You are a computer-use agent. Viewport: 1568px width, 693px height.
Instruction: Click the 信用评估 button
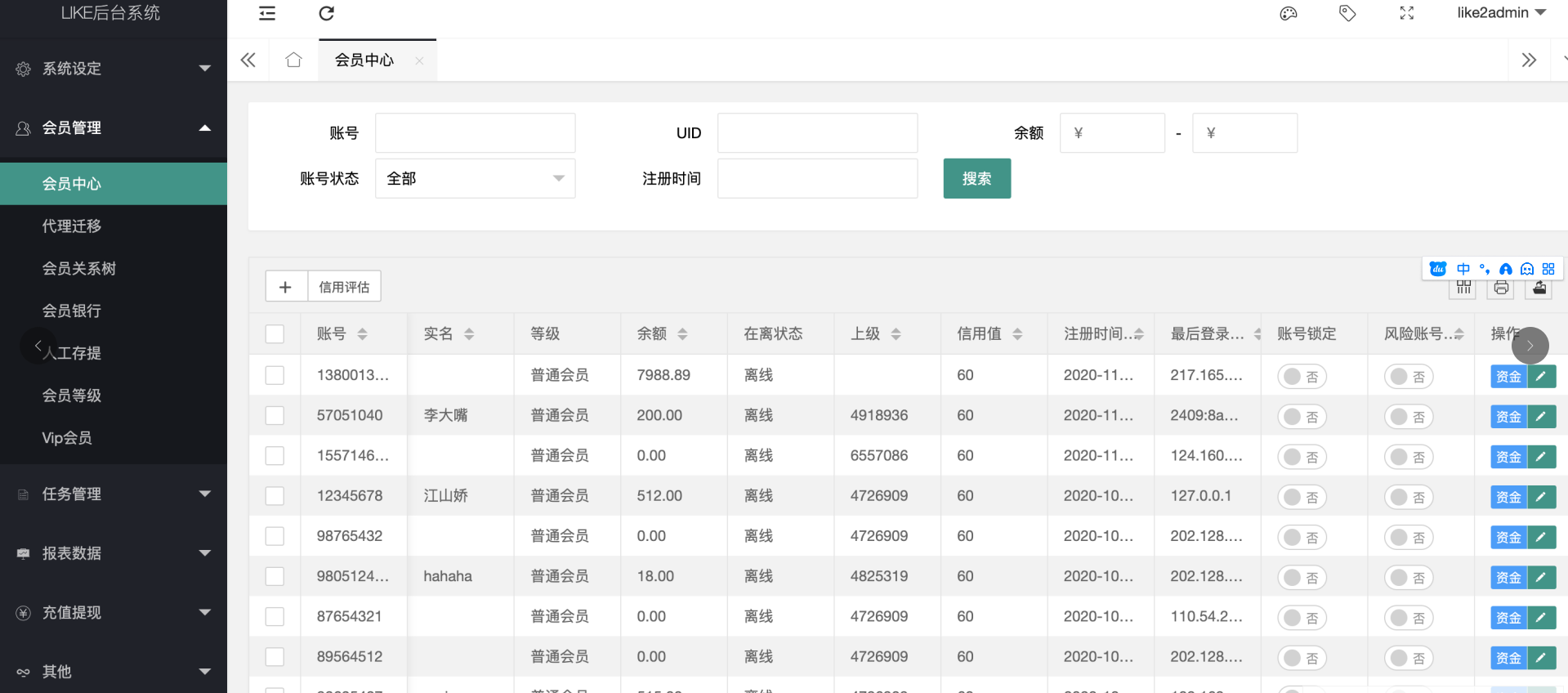point(344,287)
